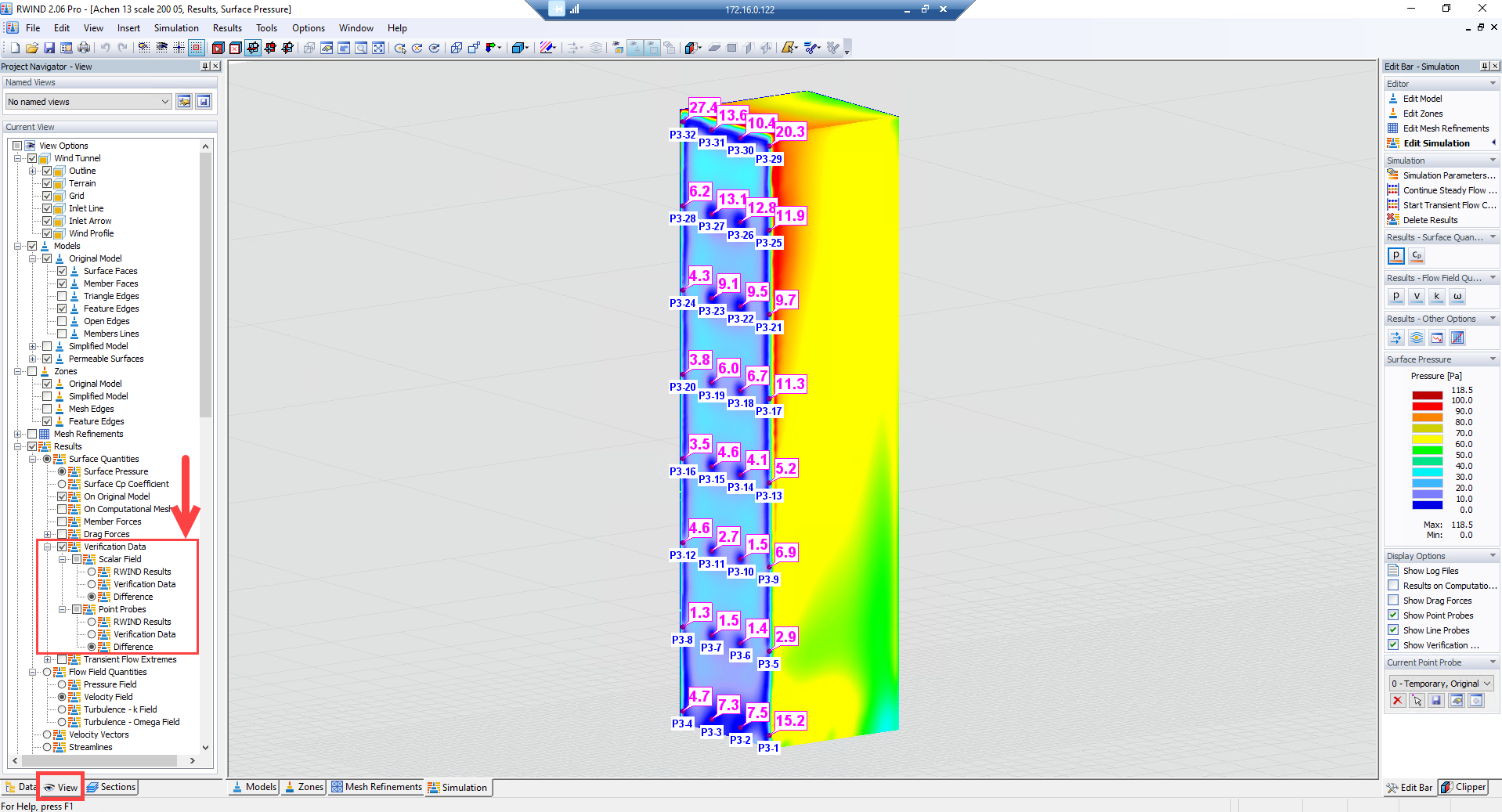Click Delete Results

coord(1430,220)
